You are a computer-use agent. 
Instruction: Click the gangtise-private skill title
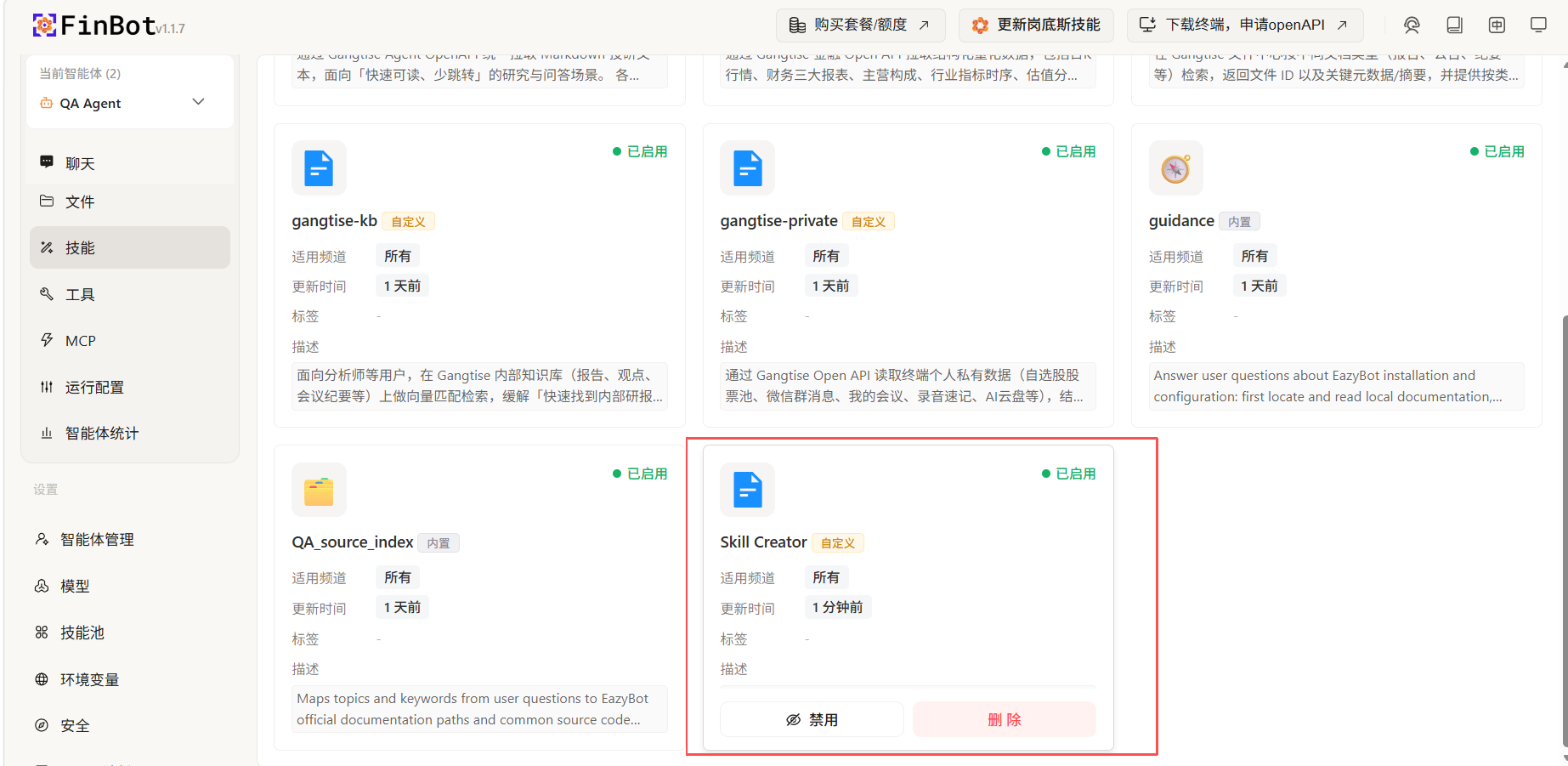pos(778,221)
